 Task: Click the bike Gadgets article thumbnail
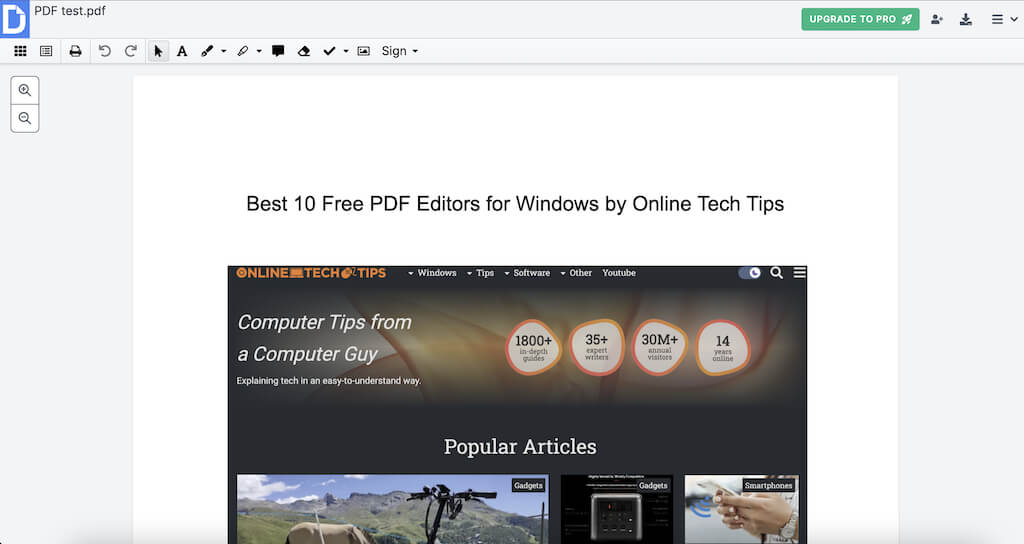(392, 509)
